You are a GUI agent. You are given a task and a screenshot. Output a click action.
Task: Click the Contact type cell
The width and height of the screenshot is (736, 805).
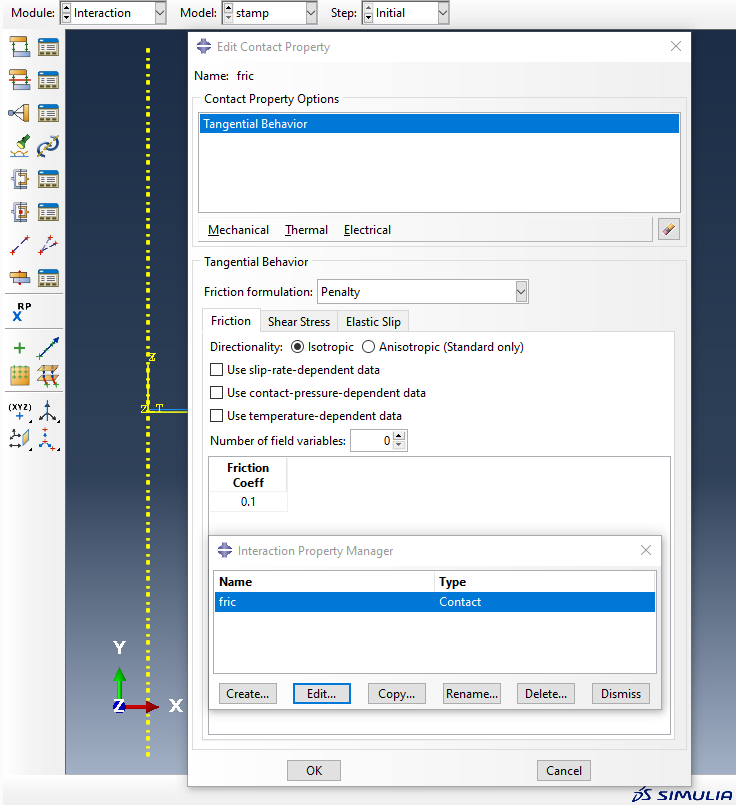[x=545, y=602]
